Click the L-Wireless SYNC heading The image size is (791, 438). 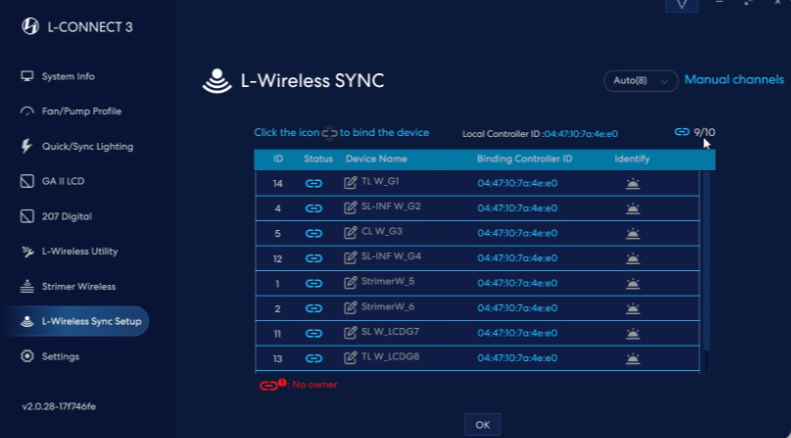pos(312,81)
